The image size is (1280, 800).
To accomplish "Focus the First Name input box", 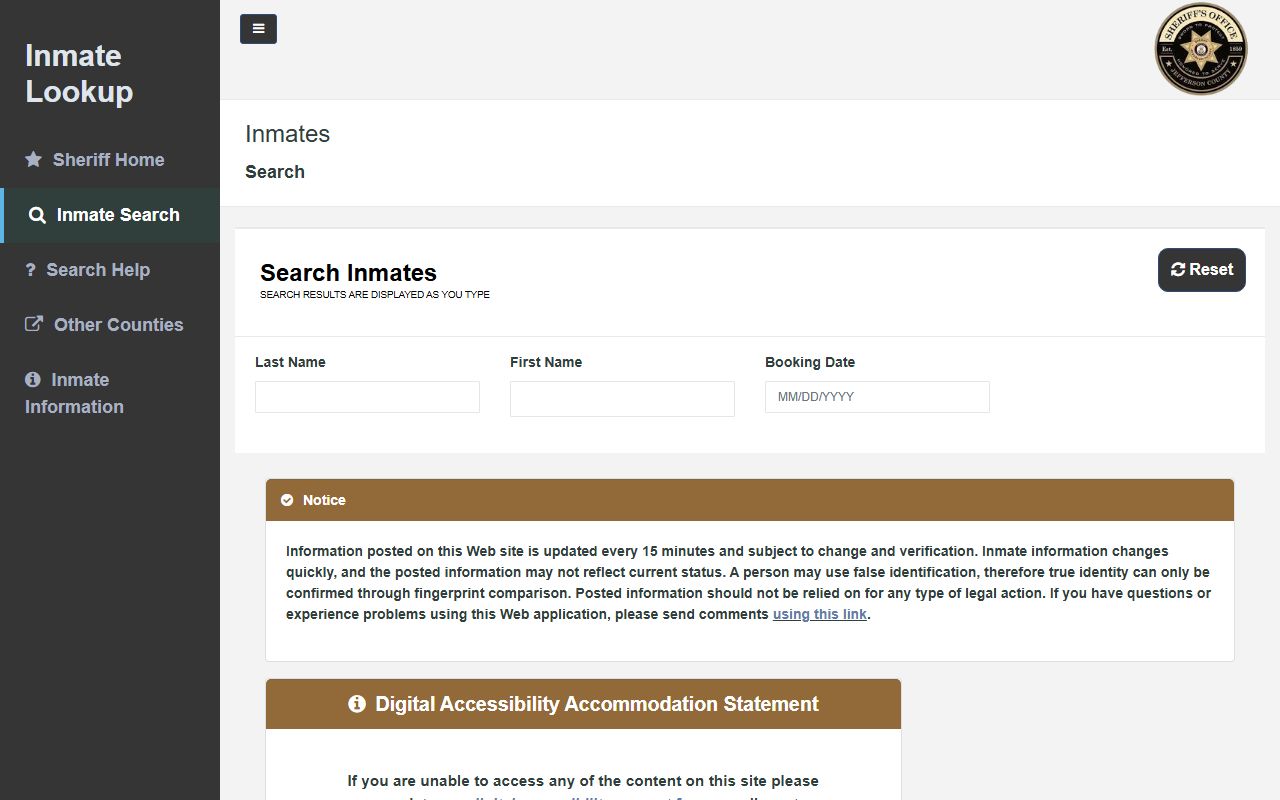I will [x=622, y=398].
